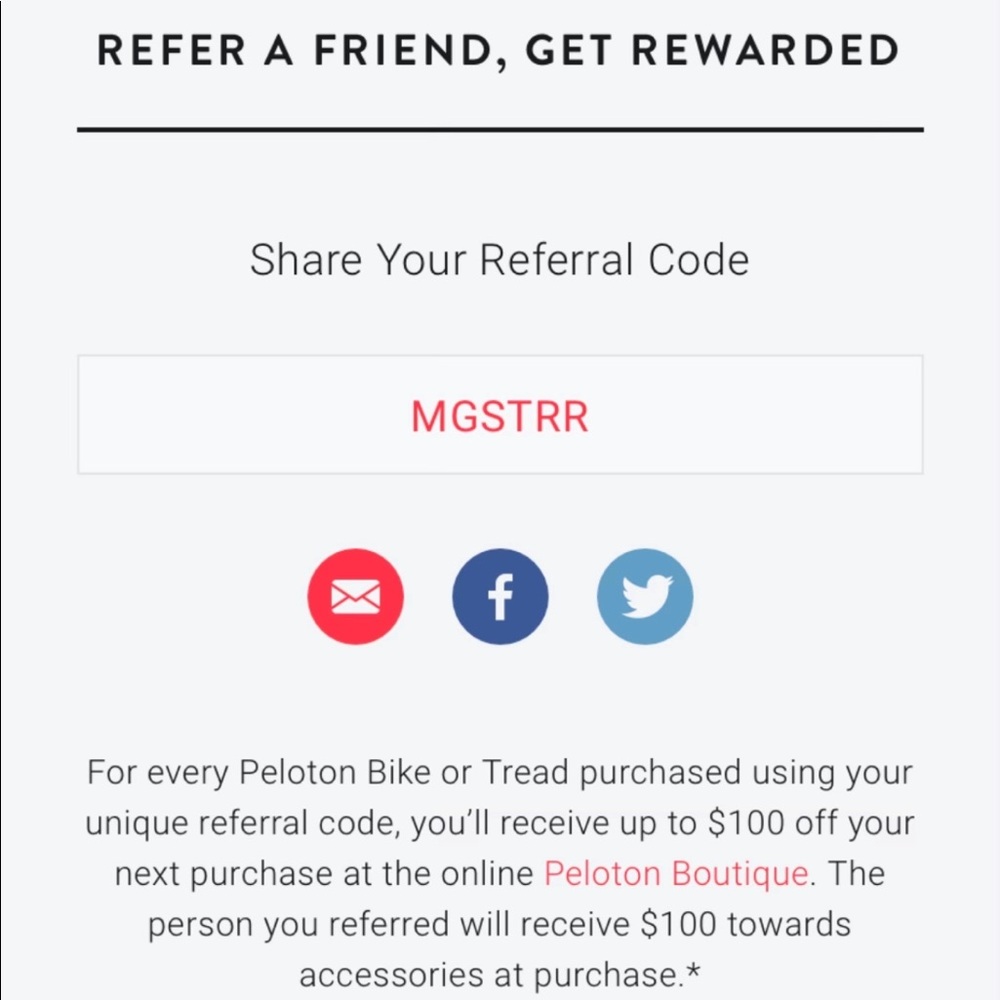
Task: Select the MGSTRR referral code text
Action: coord(500,417)
